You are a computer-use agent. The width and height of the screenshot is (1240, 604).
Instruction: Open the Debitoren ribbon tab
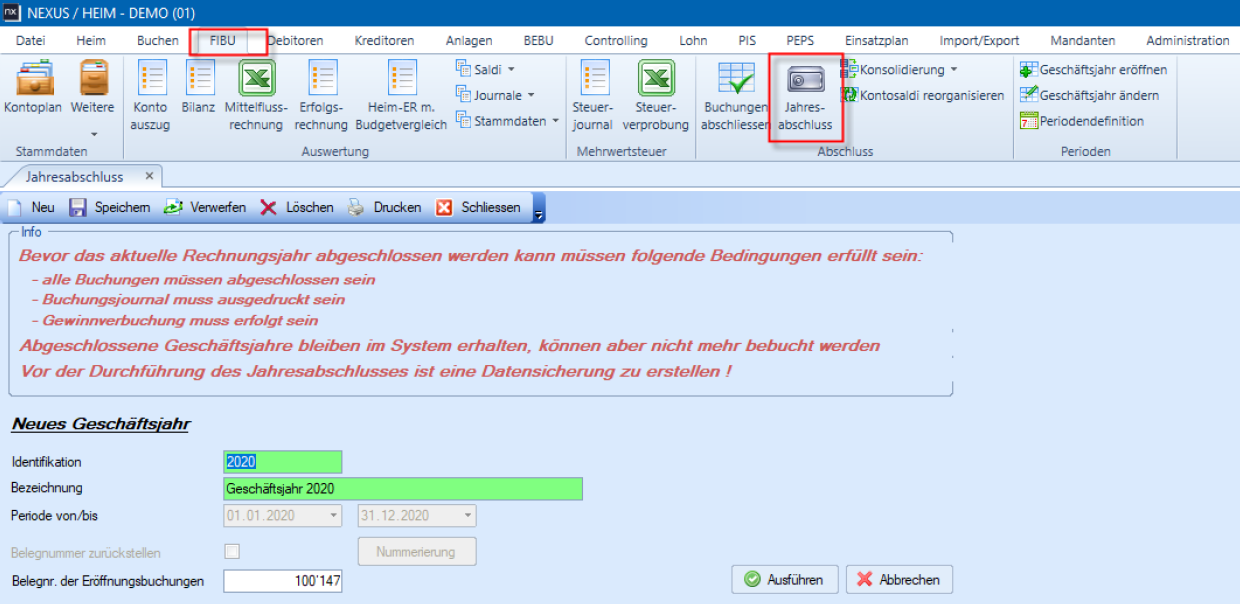pos(295,41)
